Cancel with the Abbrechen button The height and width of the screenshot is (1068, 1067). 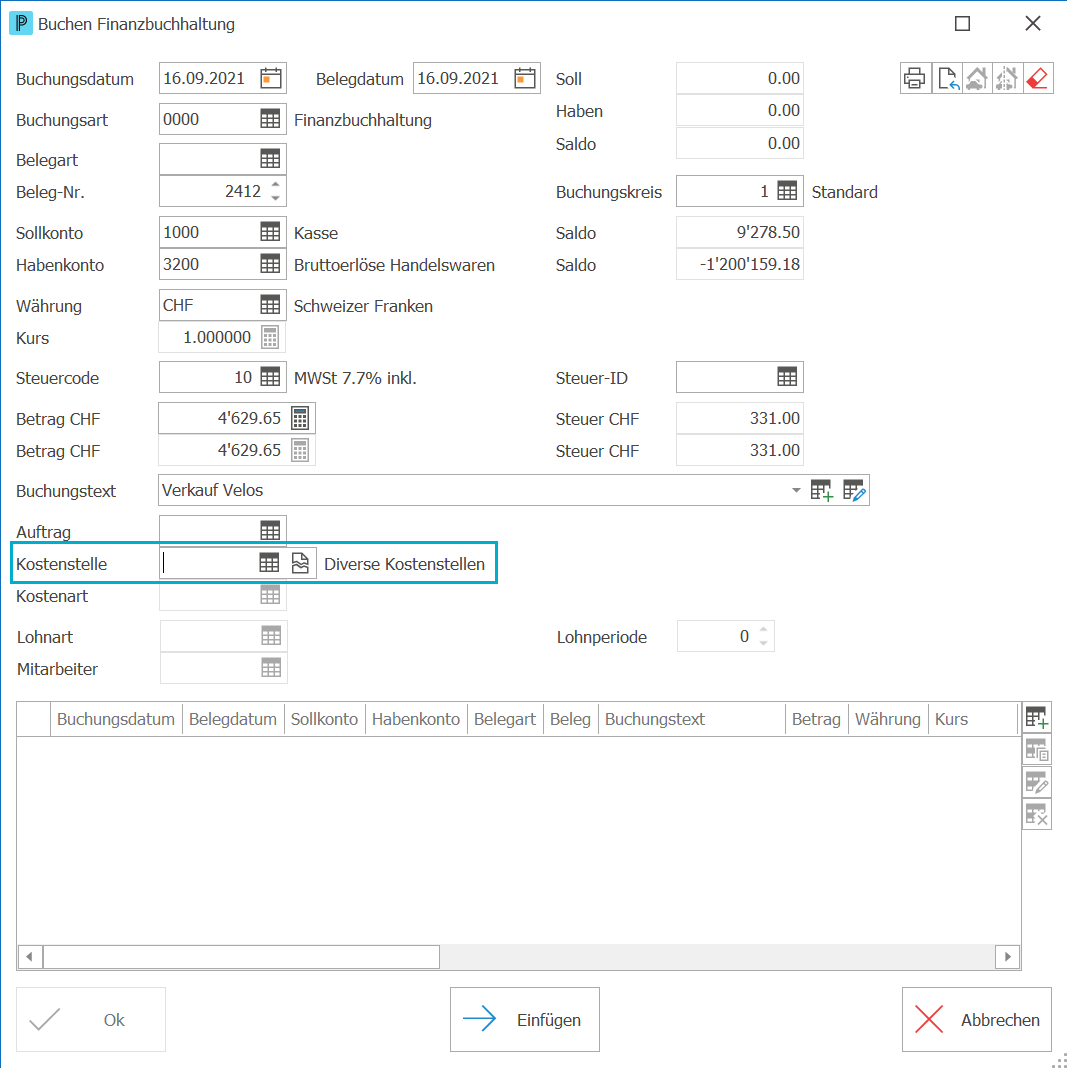point(976,1020)
